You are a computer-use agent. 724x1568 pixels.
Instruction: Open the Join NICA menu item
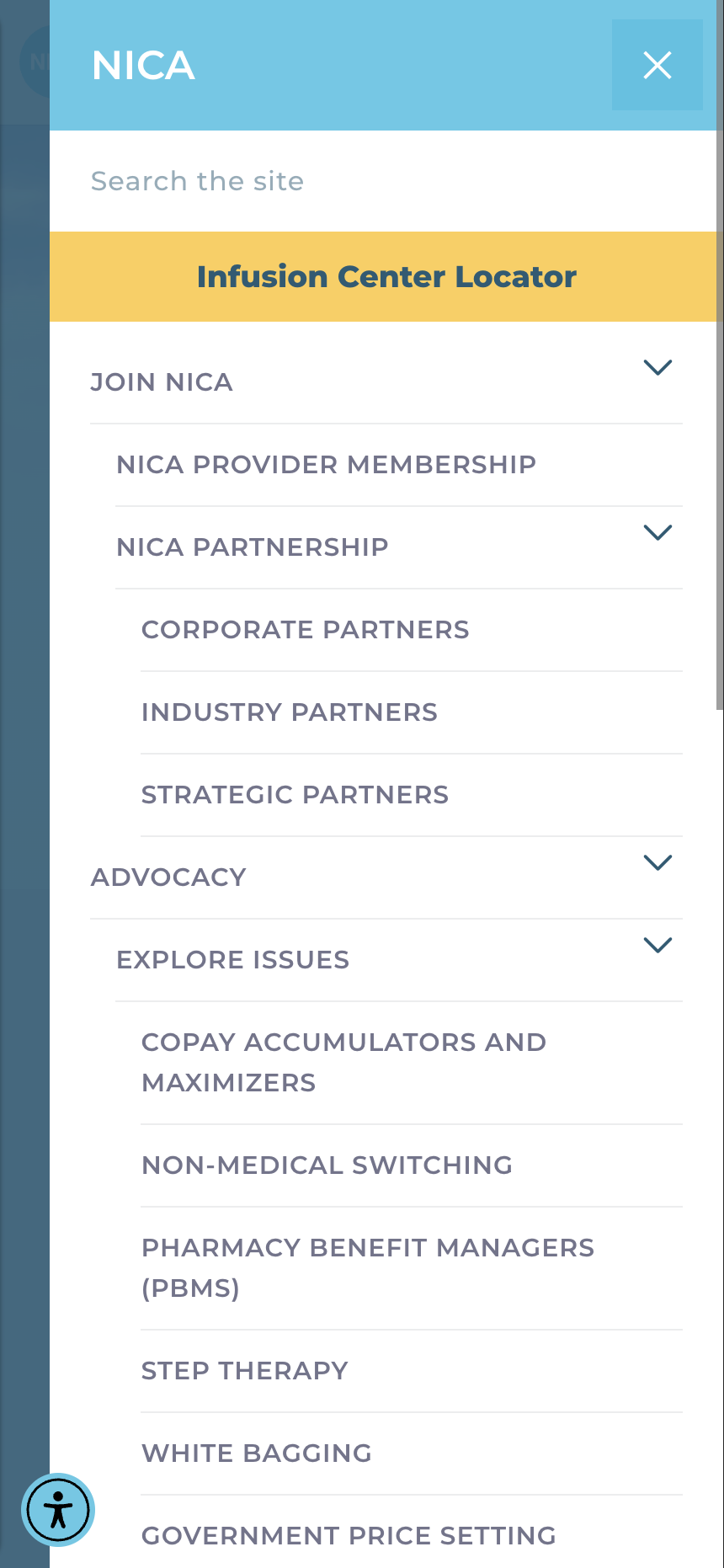(x=162, y=382)
